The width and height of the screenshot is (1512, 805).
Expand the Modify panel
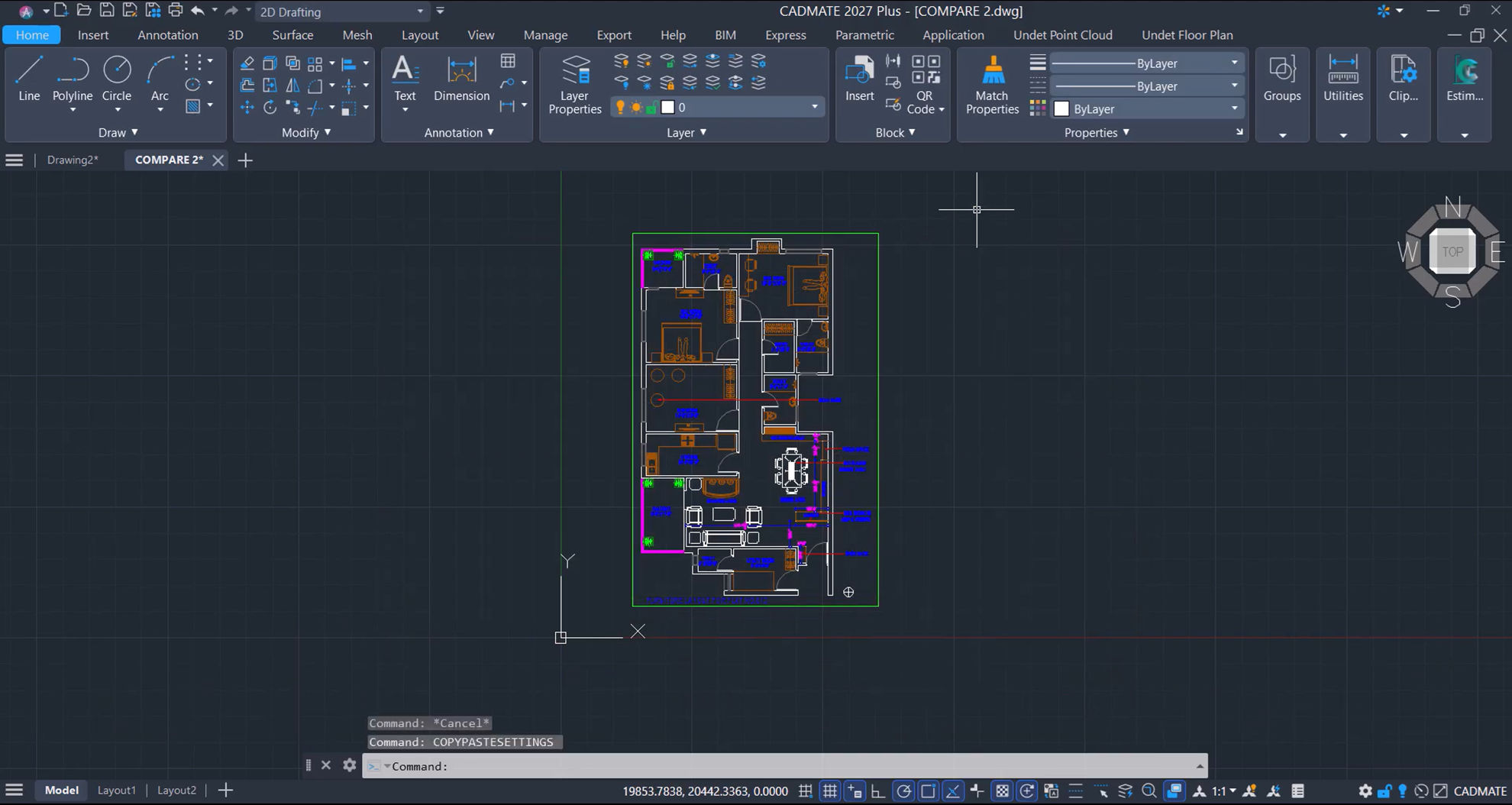306,133
